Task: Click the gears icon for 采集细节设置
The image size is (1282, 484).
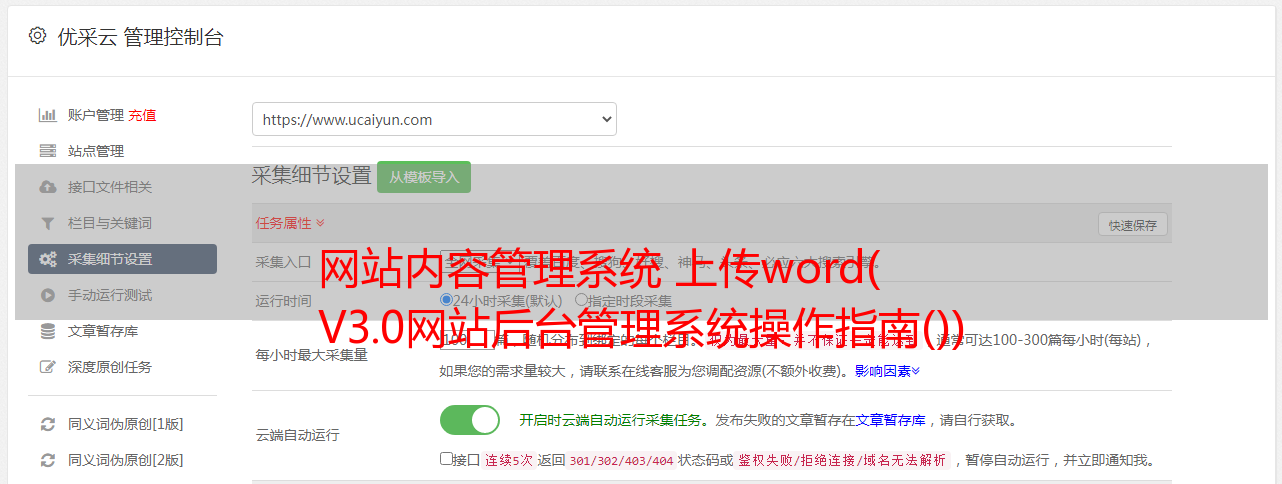Action: (x=47, y=259)
